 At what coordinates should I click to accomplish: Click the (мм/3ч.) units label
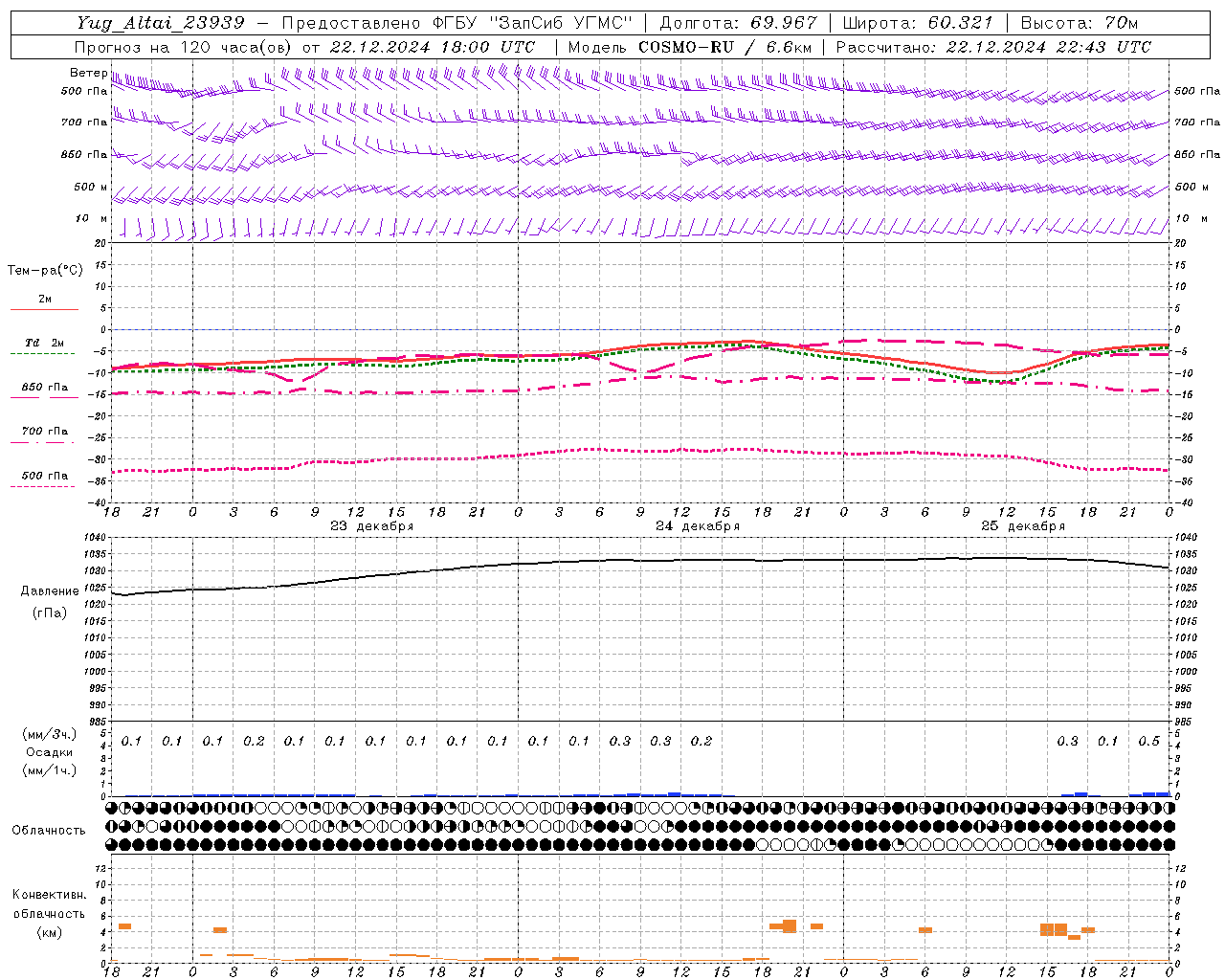50,734
